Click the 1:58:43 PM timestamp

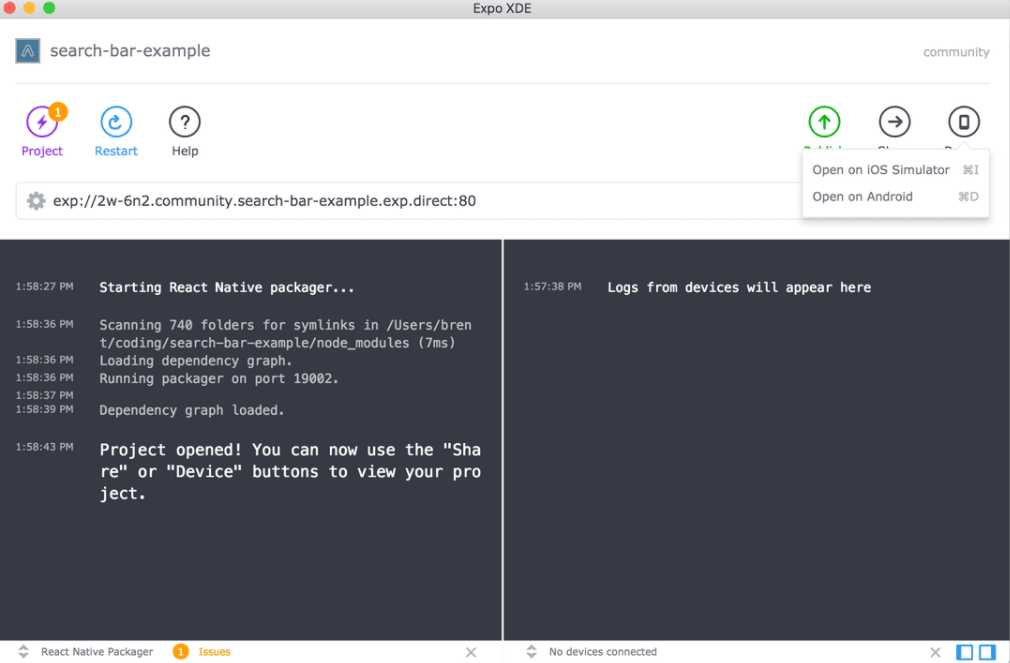tap(44, 447)
